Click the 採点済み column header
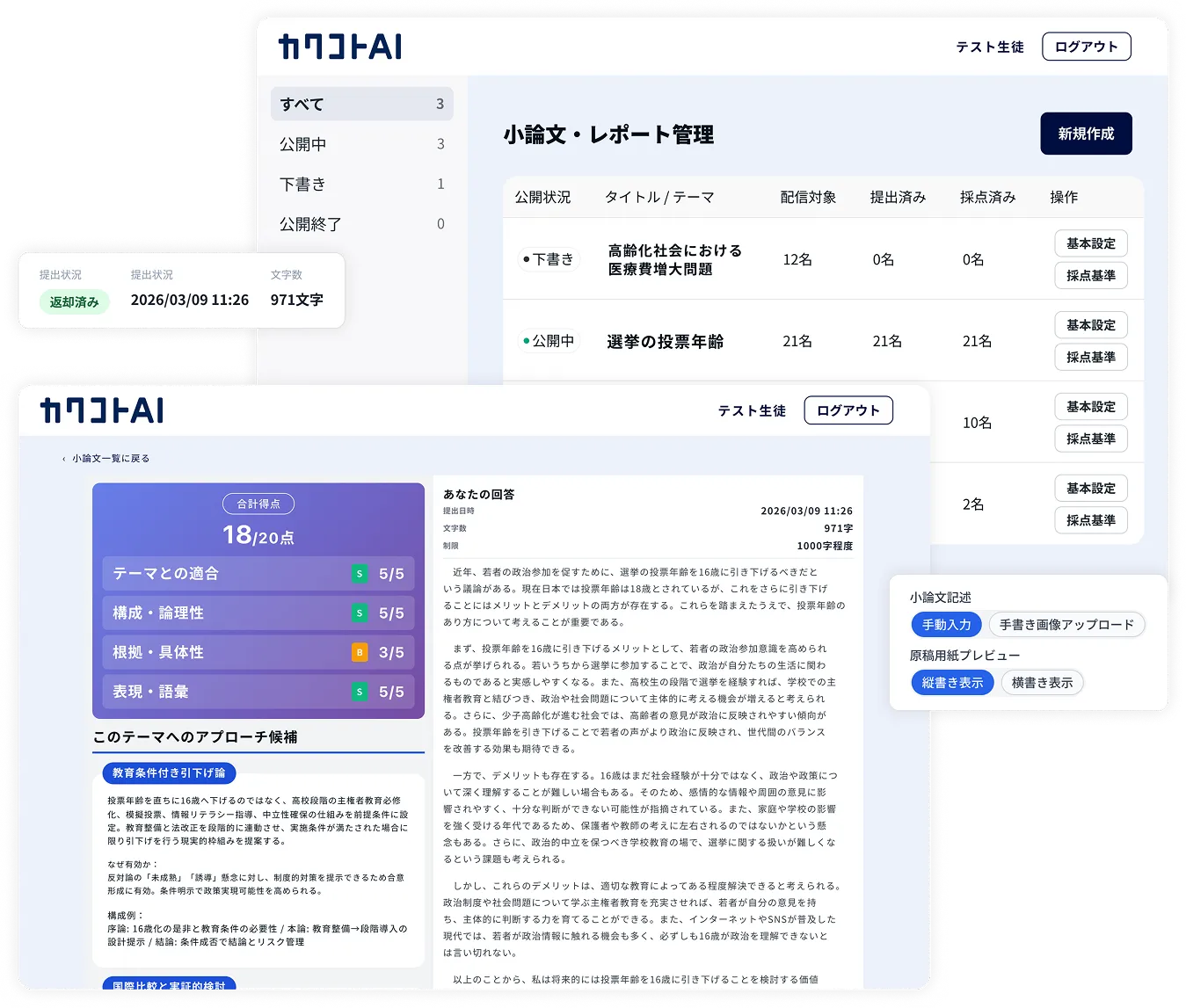Screen dimensions: 1186x1008 pyautogui.click(x=987, y=197)
